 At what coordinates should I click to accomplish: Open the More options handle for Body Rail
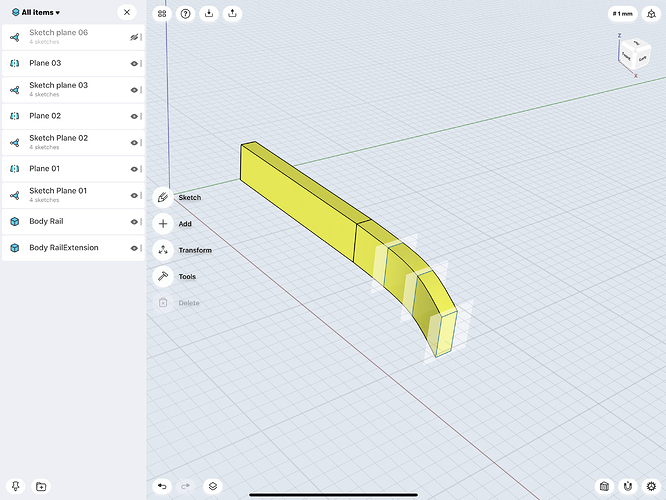(x=141, y=222)
